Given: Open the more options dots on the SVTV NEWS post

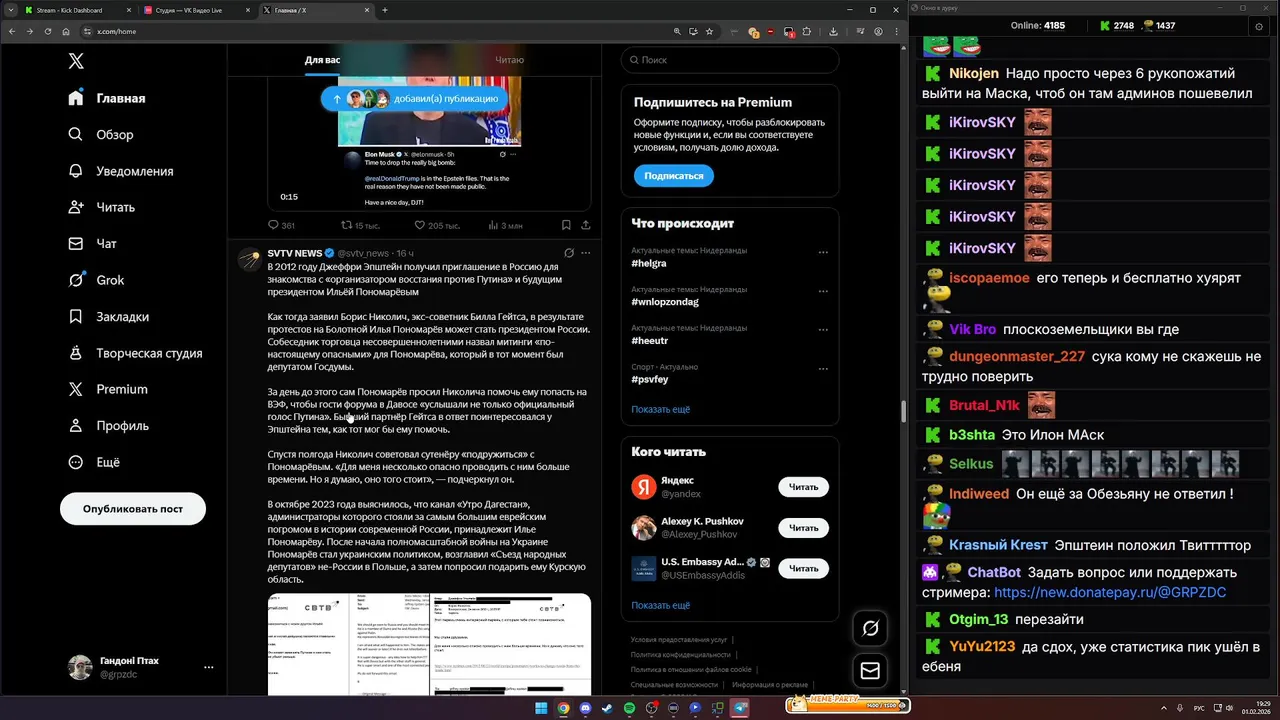Looking at the screenshot, I should point(586,253).
